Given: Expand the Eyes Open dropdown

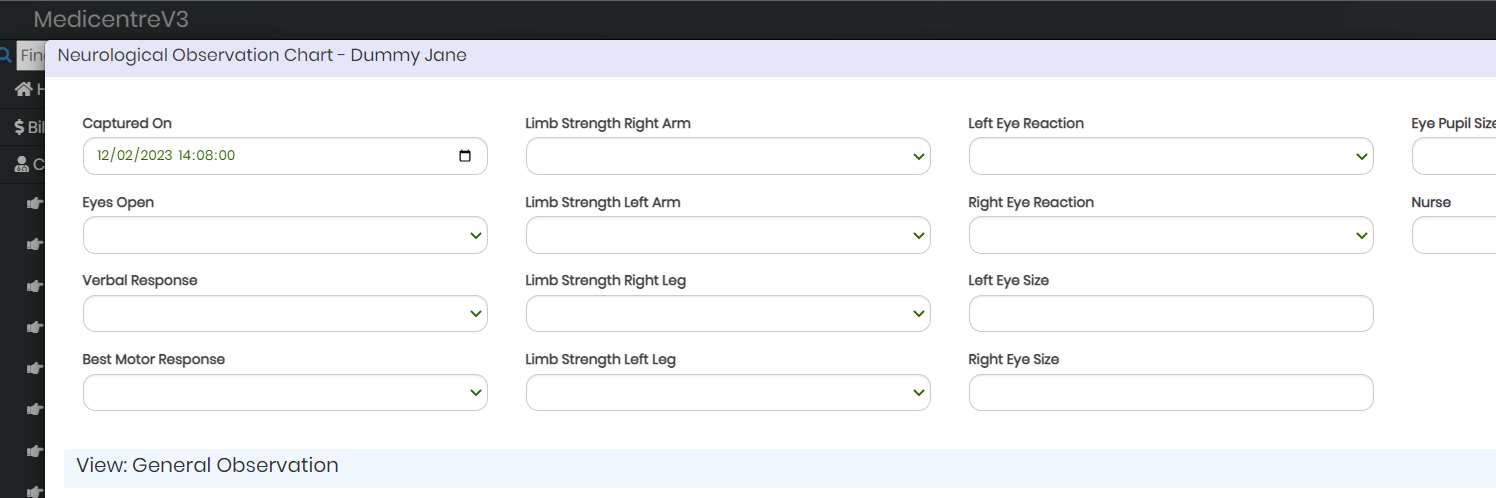Looking at the screenshot, I should coord(285,235).
